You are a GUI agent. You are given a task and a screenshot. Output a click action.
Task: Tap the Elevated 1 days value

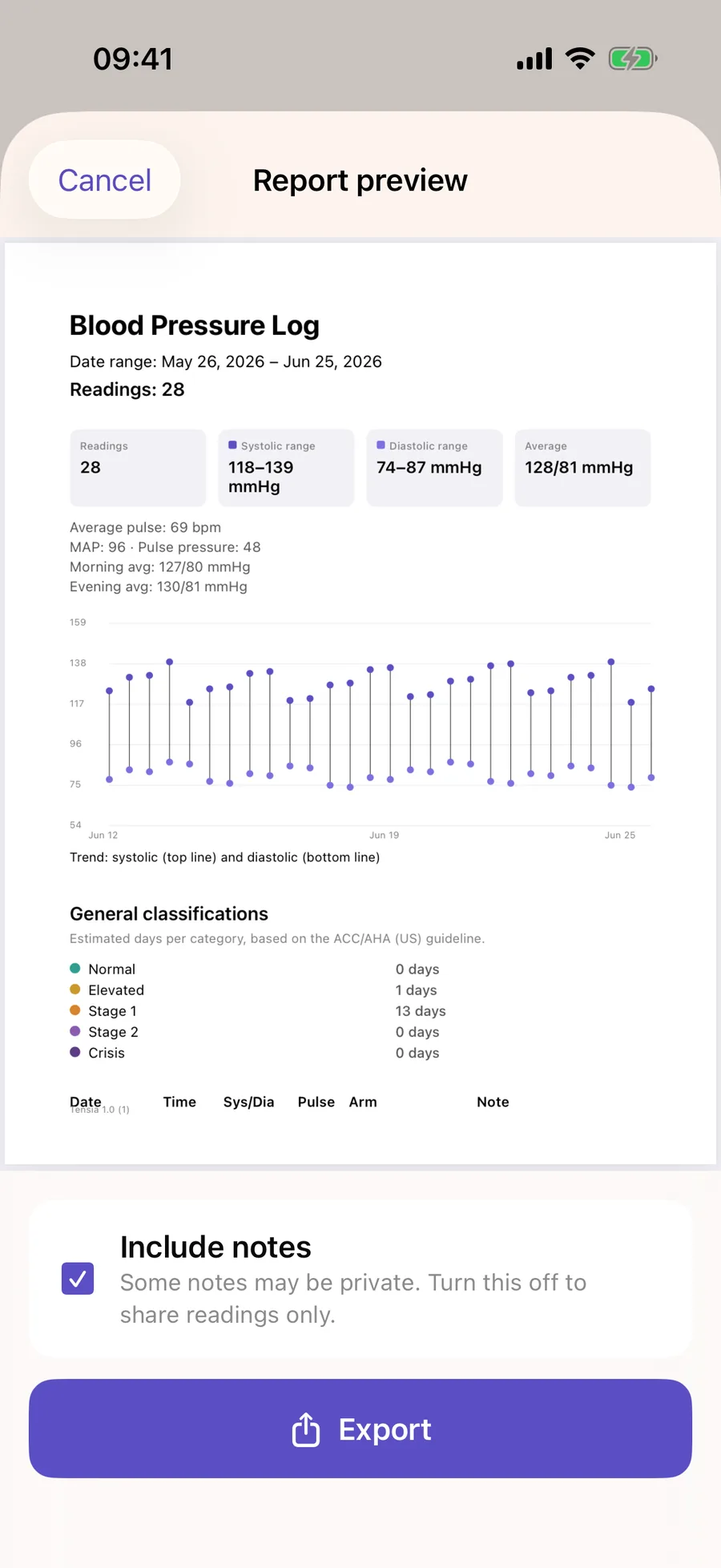coord(416,990)
